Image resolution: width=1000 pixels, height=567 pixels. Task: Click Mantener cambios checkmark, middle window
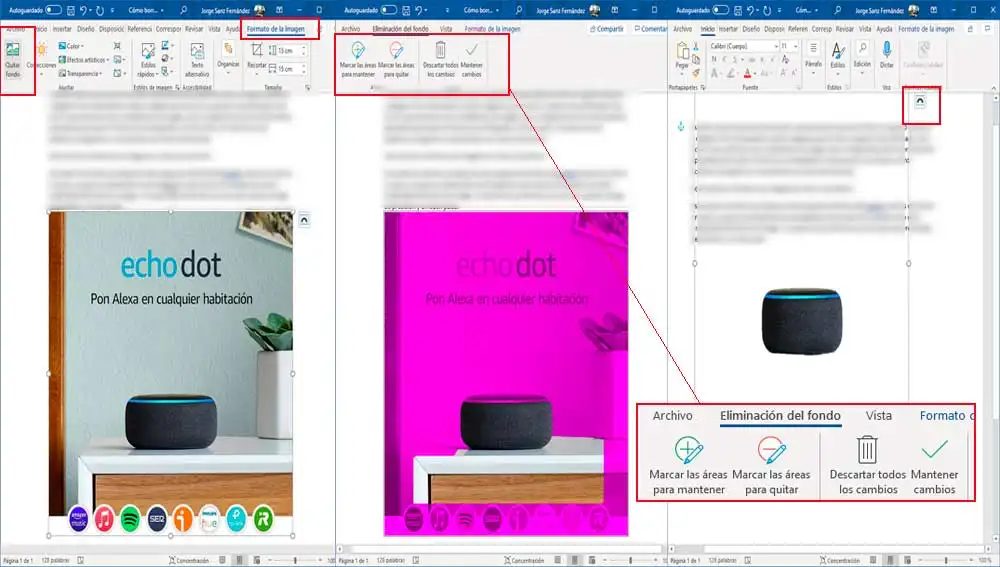(x=471, y=60)
